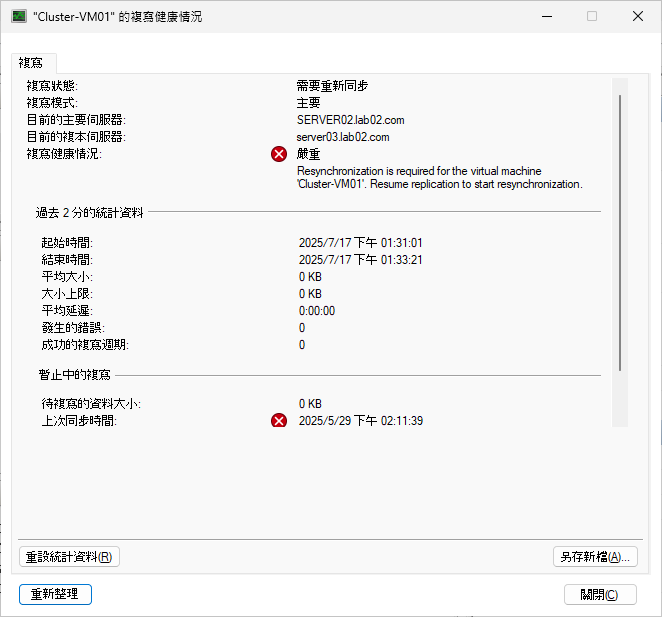Image resolution: width=662 pixels, height=617 pixels.
Task: Click the last sync timestamp 2025/5/29 下午 02:11:39
Action: click(x=360, y=421)
